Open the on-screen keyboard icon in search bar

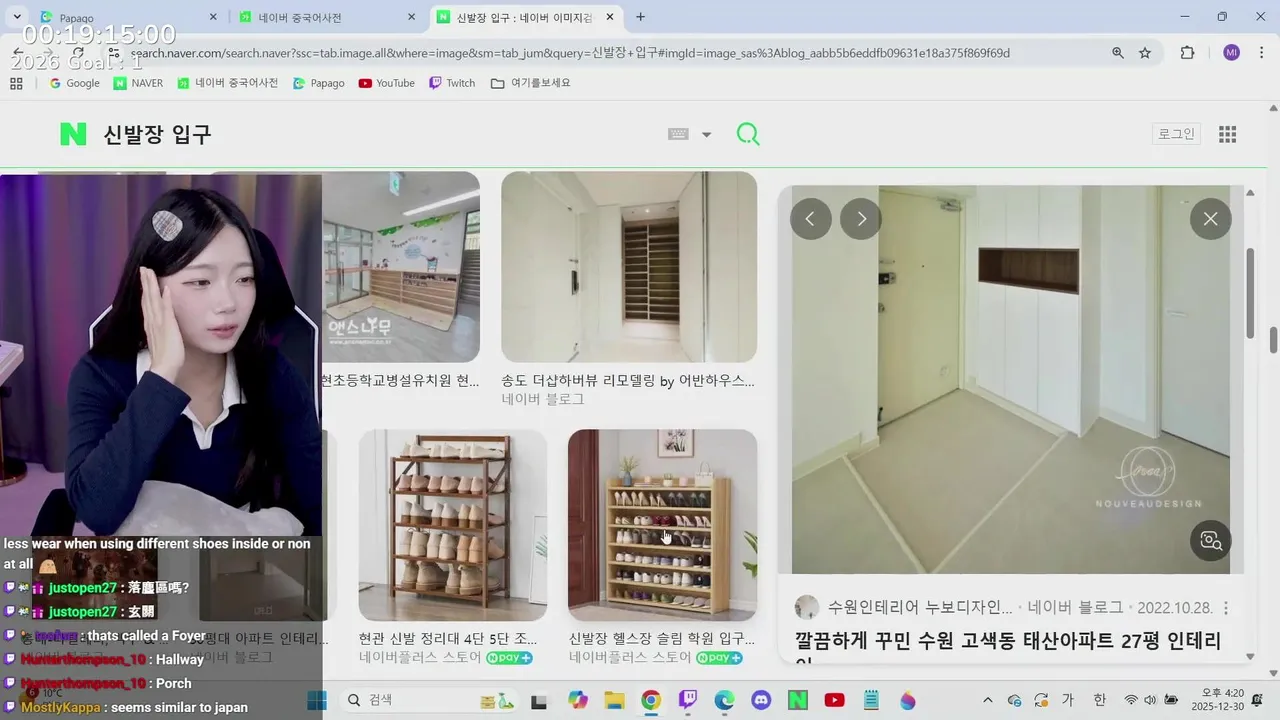(x=678, y=134)
